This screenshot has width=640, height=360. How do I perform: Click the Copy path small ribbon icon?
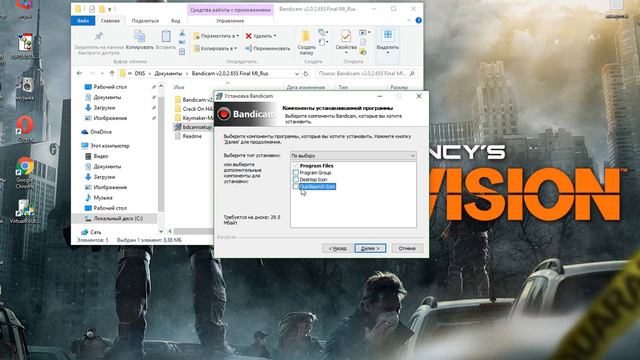(182, 42)
